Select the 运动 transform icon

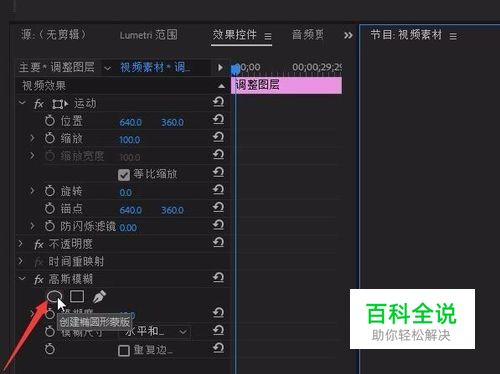[60, 104]
